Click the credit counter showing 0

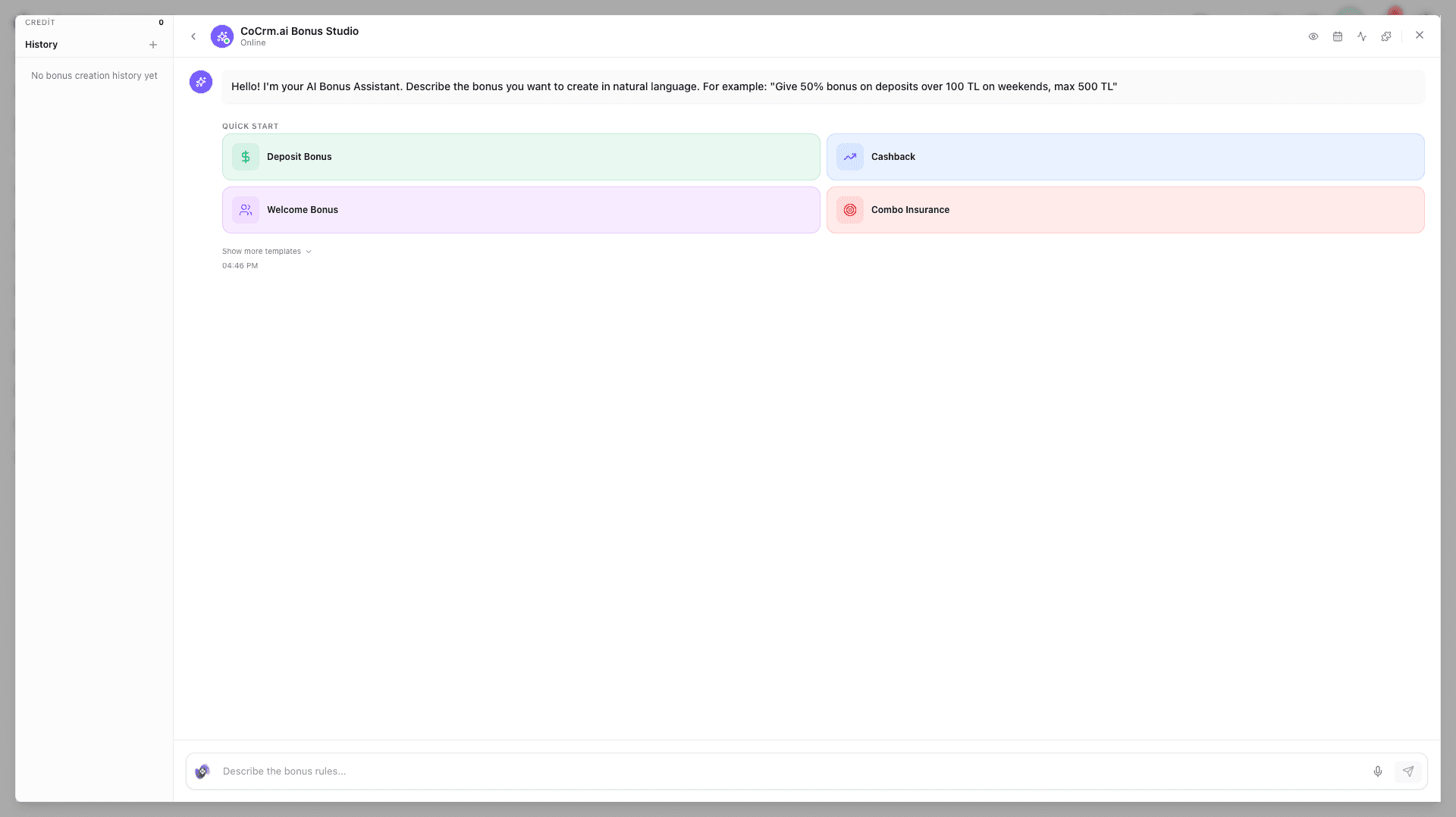[161, 22]
